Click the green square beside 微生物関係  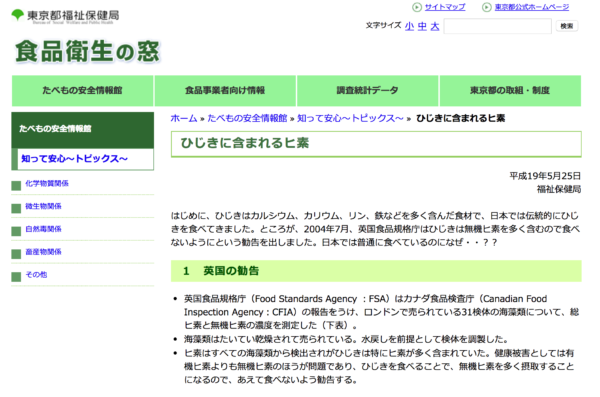(x=16, y=209)
